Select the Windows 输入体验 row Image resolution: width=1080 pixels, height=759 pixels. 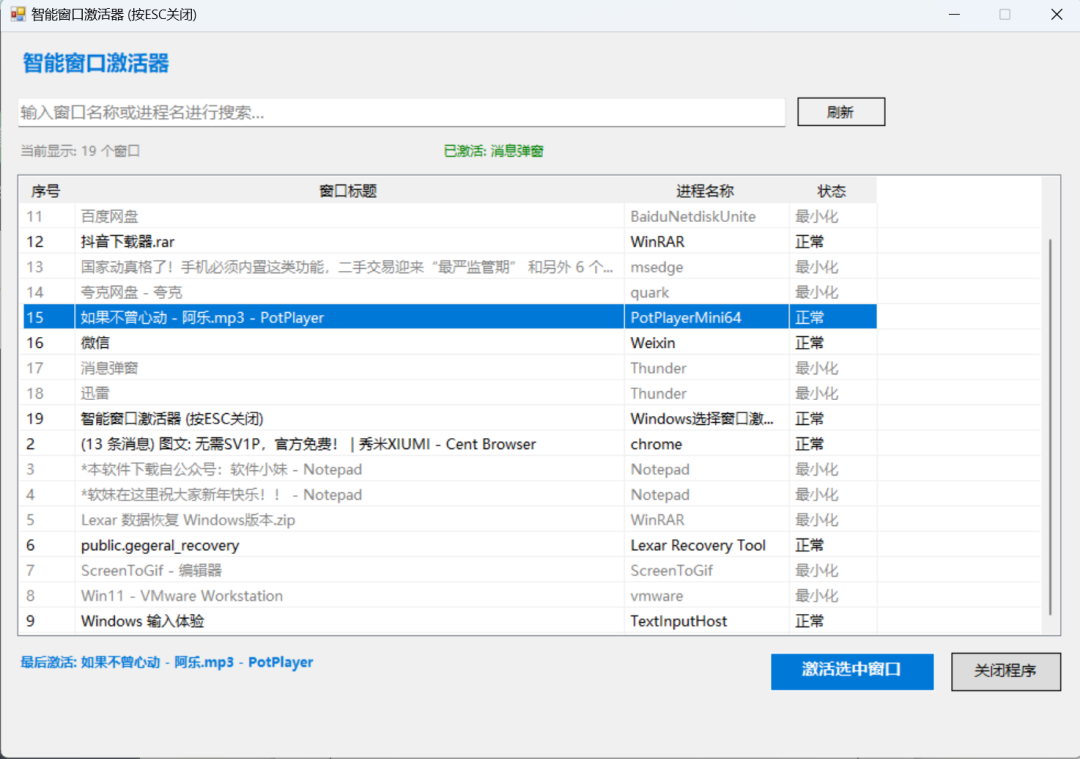tap(450, 621)
